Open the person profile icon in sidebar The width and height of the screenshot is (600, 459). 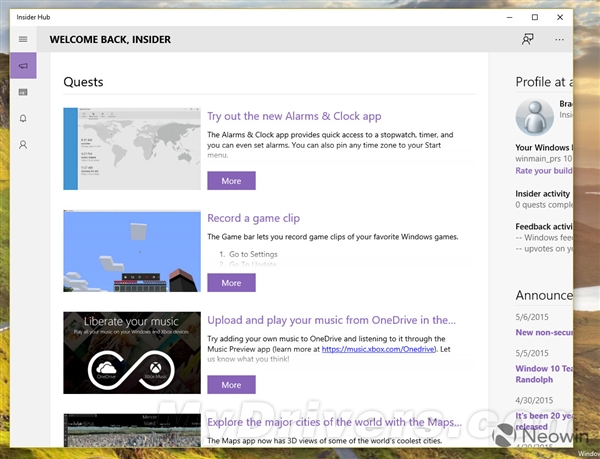(23, 144)
